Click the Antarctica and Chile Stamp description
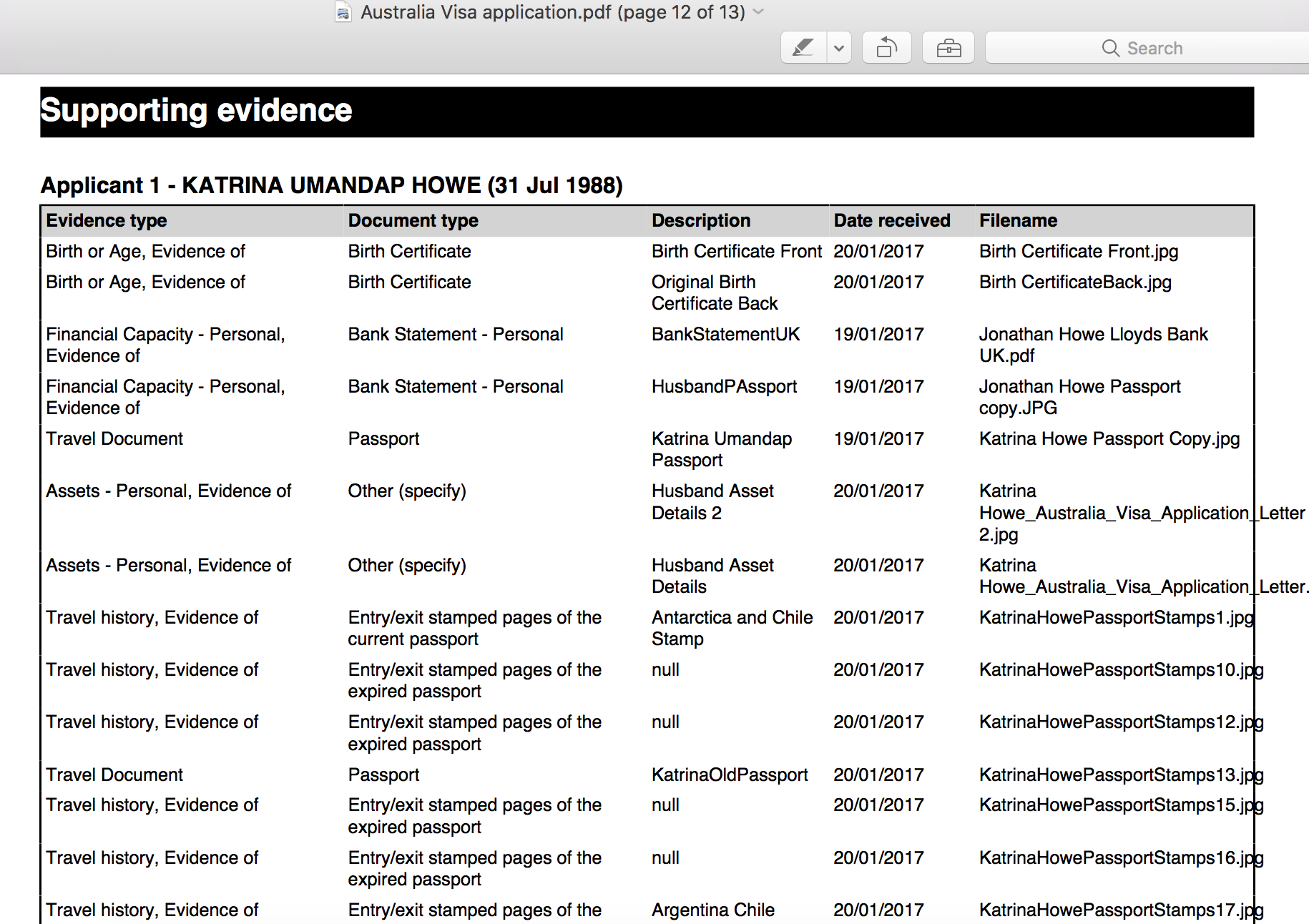Image resolution: width=1309 pixels, height=924 pixels. 732,628
